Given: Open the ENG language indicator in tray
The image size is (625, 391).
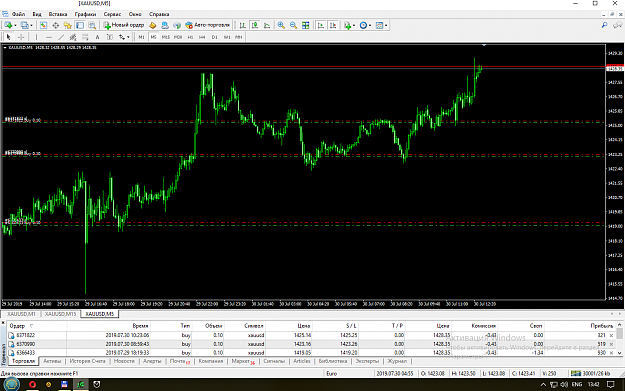Looking at the screenshot, I should [576, 384].
